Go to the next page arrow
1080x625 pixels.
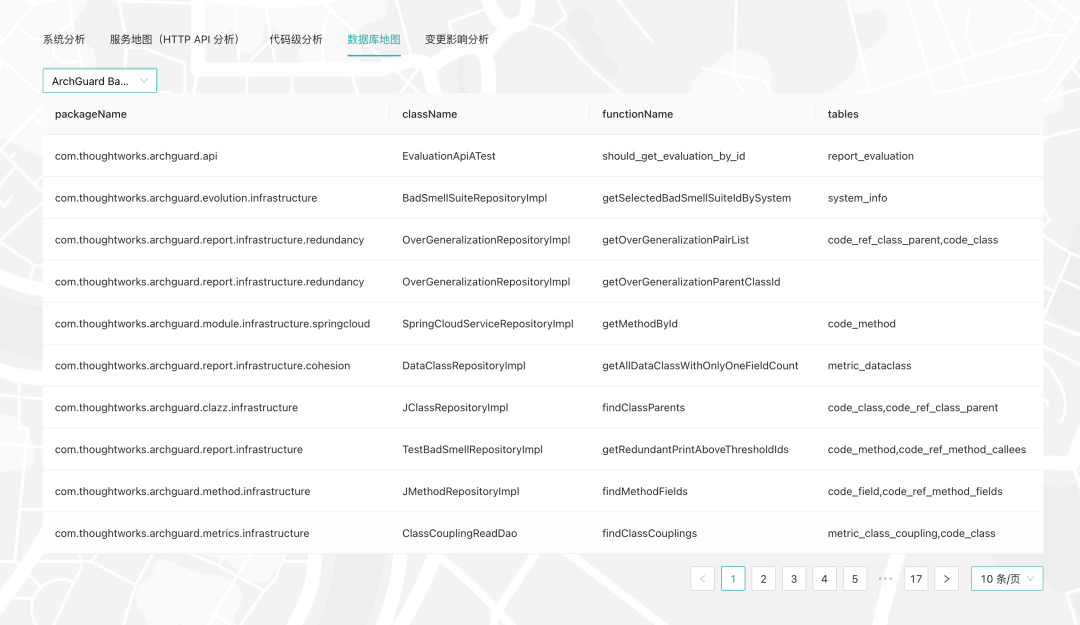946,579
